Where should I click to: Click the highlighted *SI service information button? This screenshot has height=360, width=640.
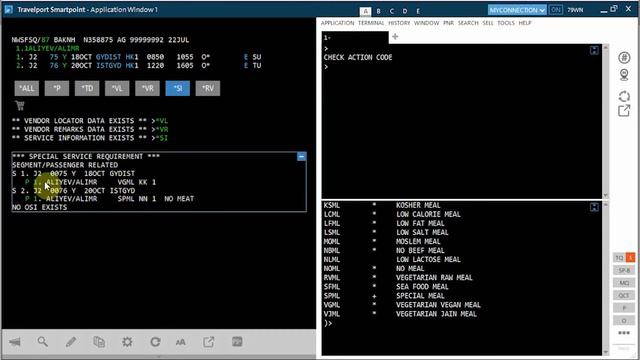click(178, 88)
